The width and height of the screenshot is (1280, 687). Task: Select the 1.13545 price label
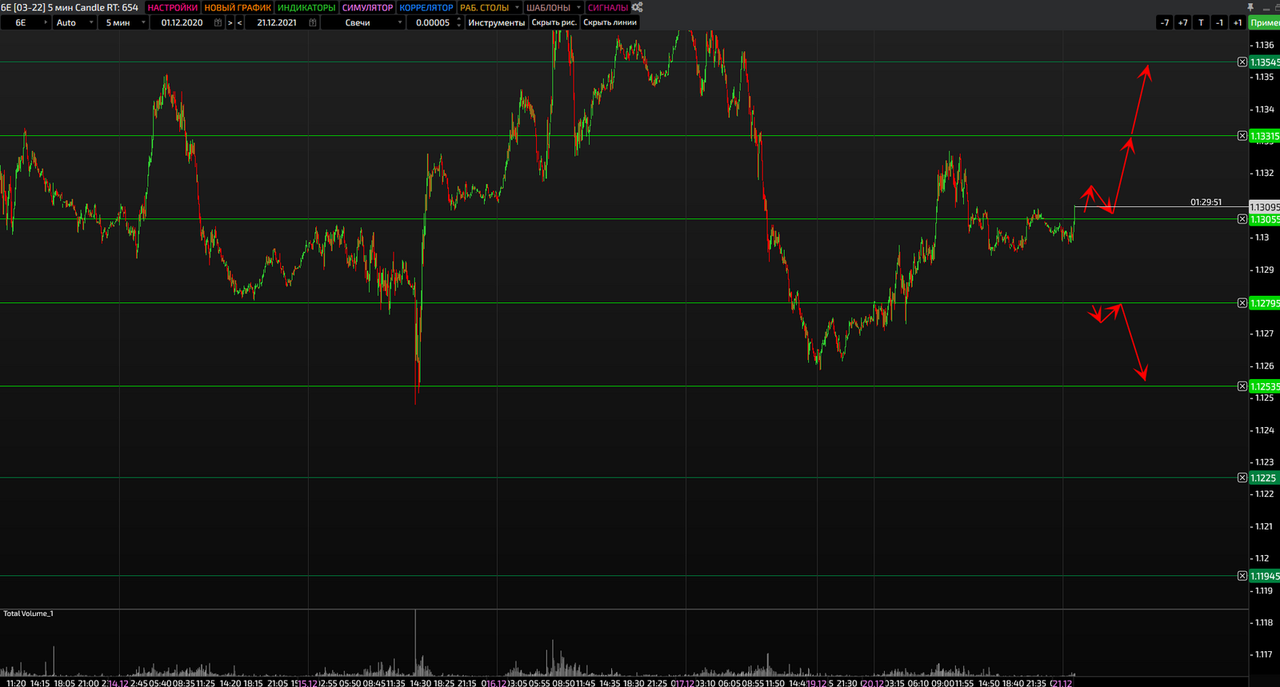coord(1264,62)
